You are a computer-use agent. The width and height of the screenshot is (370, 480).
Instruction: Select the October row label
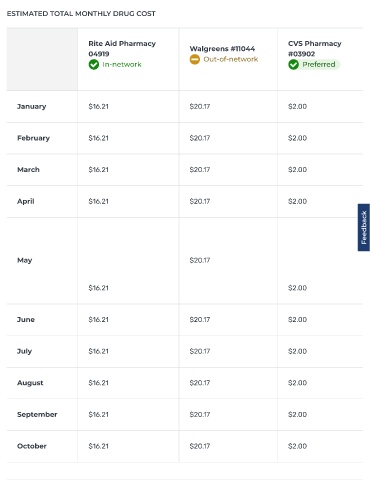click(32, 446)
